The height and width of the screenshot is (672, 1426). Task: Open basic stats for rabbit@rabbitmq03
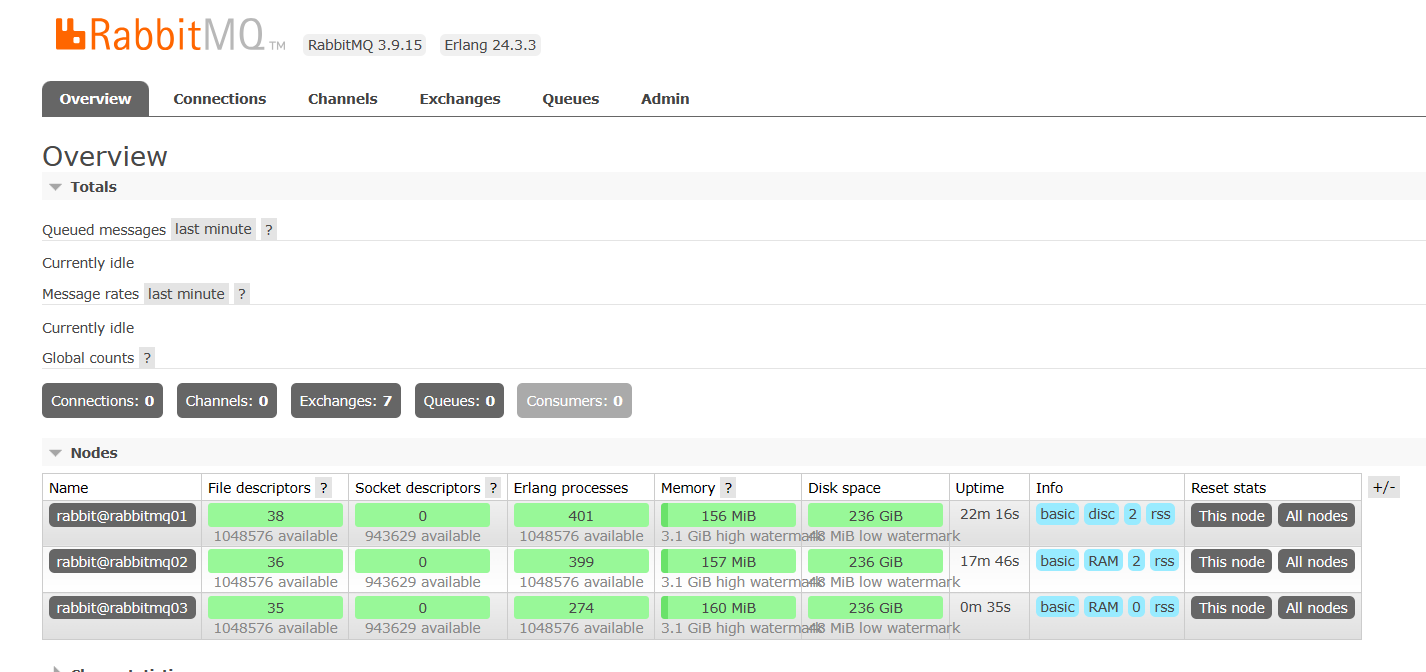tap(1057, 607)
